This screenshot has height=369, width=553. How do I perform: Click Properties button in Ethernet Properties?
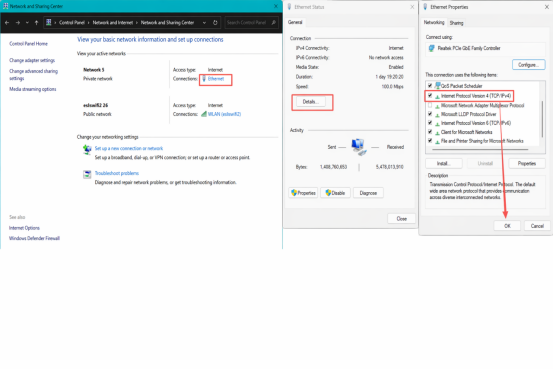point(527,163)
